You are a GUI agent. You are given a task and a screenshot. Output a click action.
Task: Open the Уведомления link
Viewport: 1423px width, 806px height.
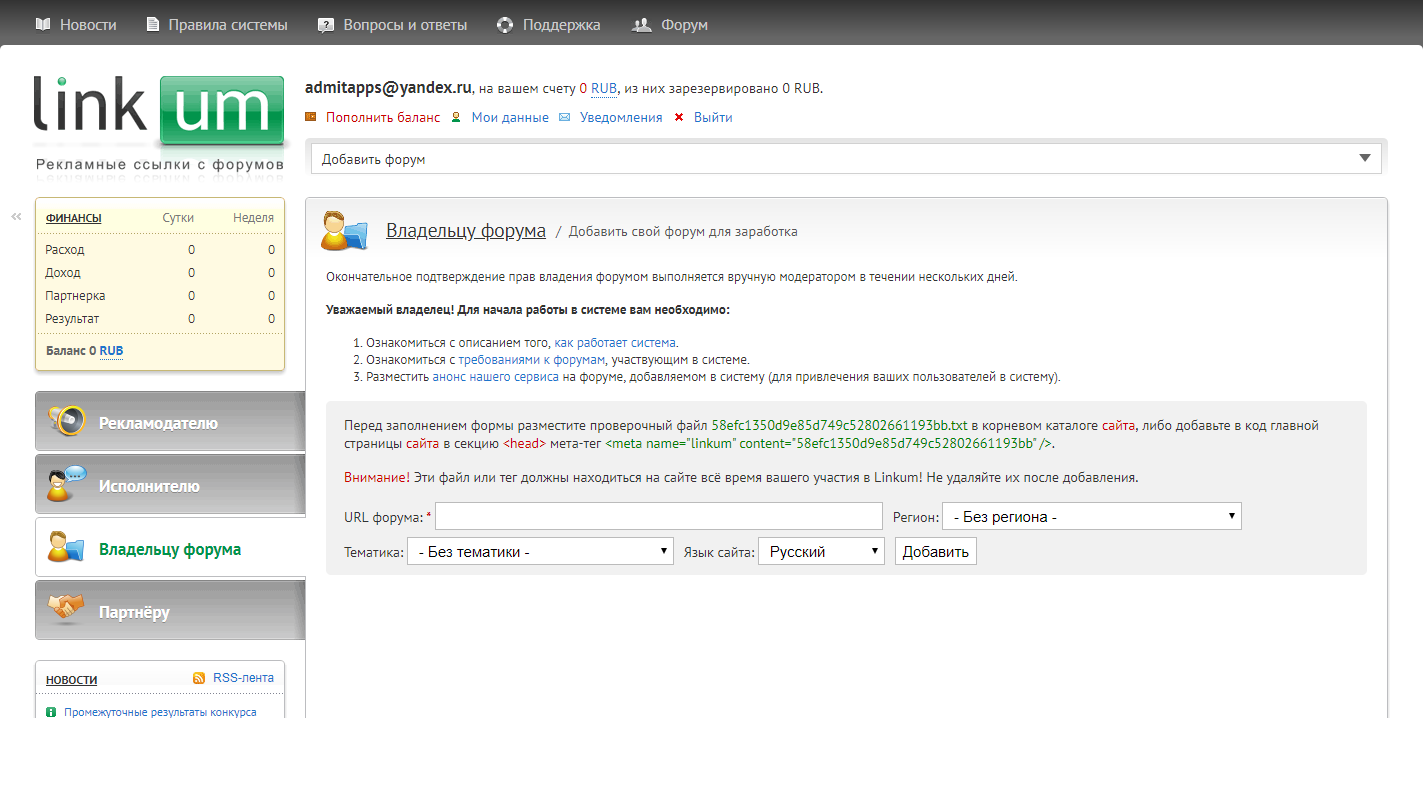click(x=621, y=118)
